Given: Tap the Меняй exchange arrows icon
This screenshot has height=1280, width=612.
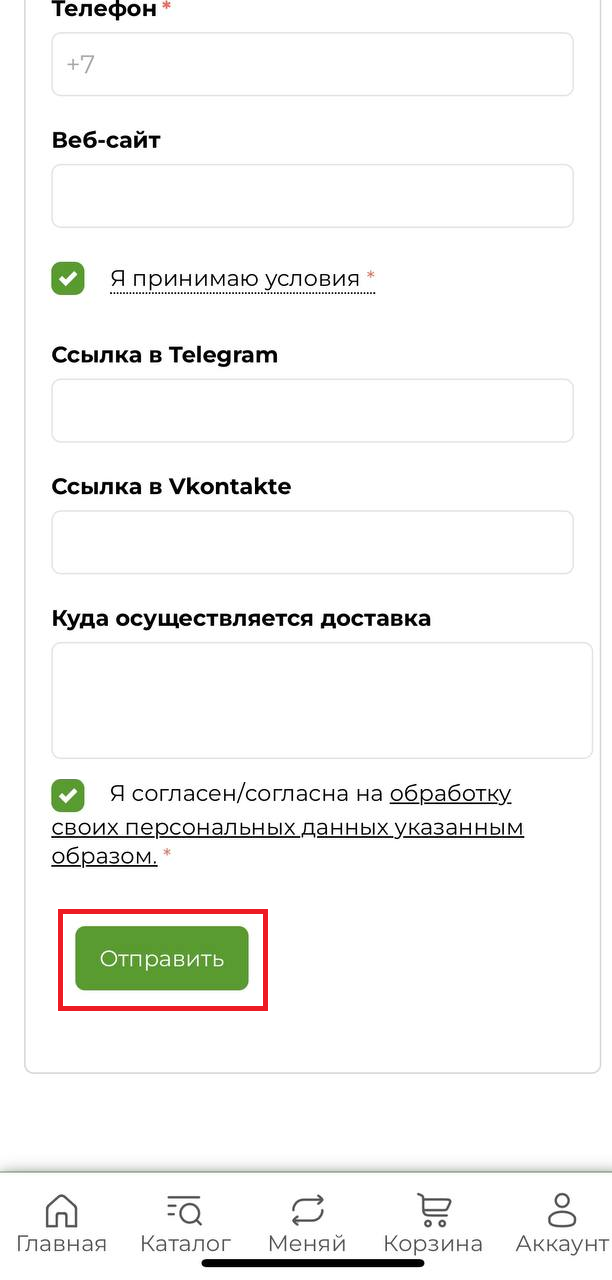Looking at the screenshot, I should pos(307,1210).
